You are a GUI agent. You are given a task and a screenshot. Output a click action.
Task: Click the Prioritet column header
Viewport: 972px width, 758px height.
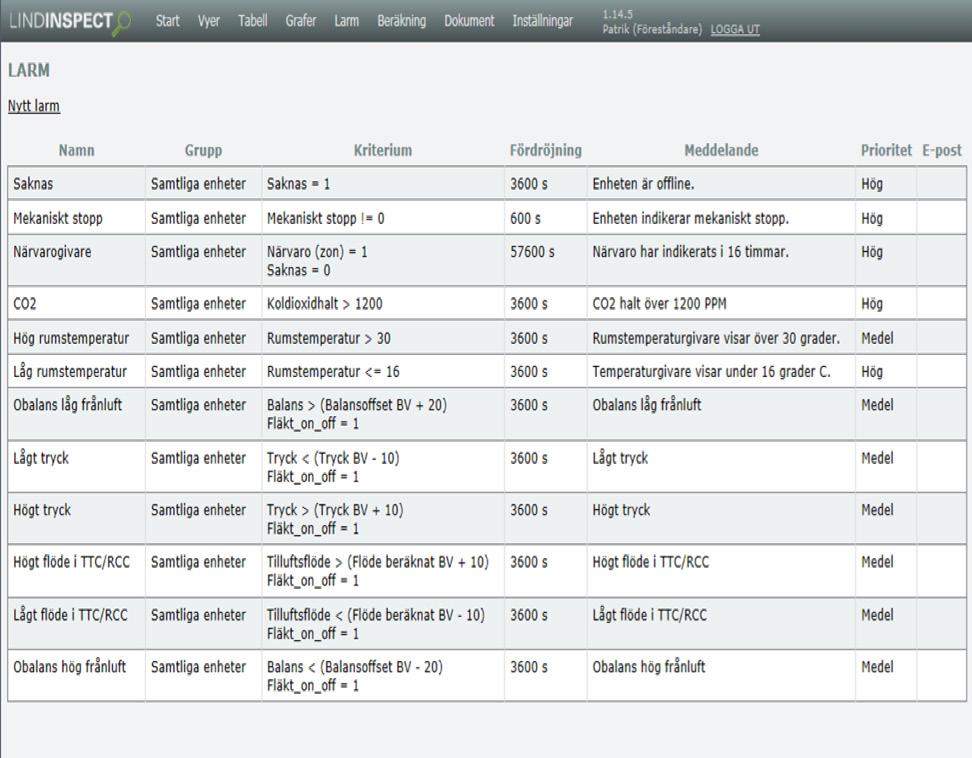point(886,150)
